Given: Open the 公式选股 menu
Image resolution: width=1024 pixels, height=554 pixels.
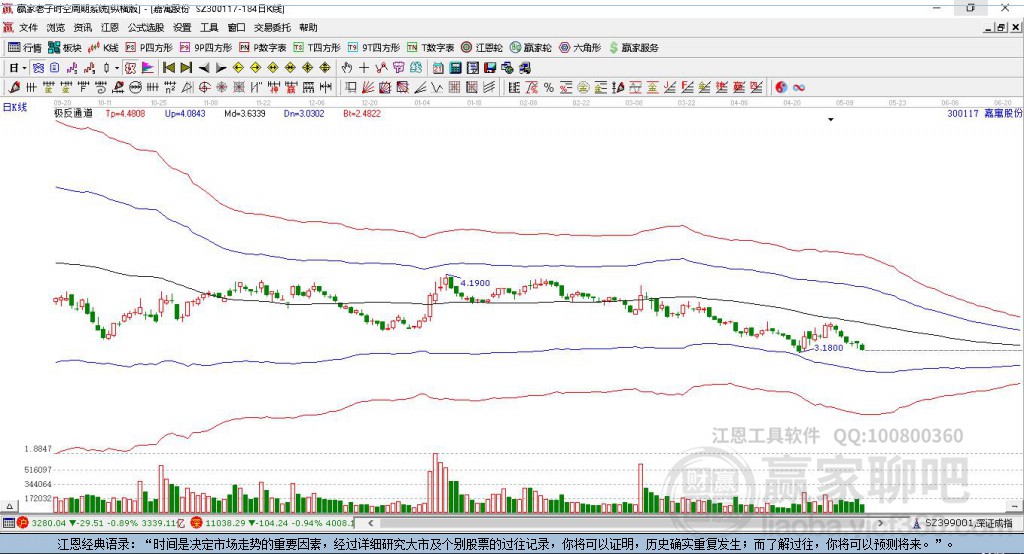Looking at the screenshot, I should click(146, 27).
